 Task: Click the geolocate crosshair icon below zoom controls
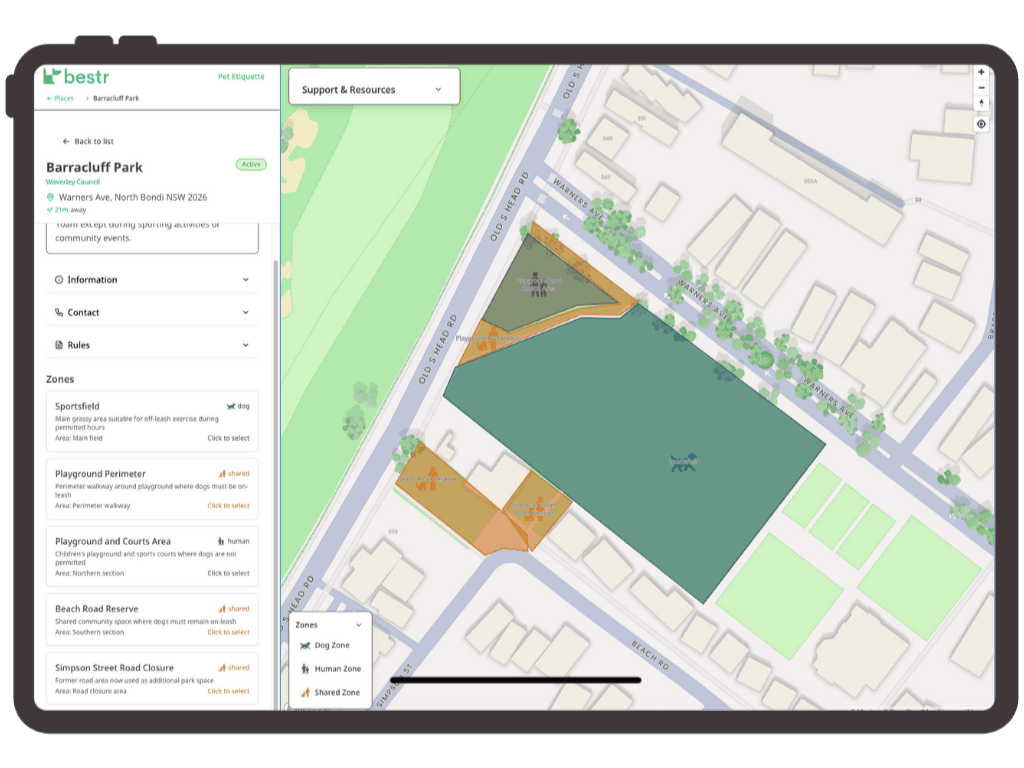982,123
